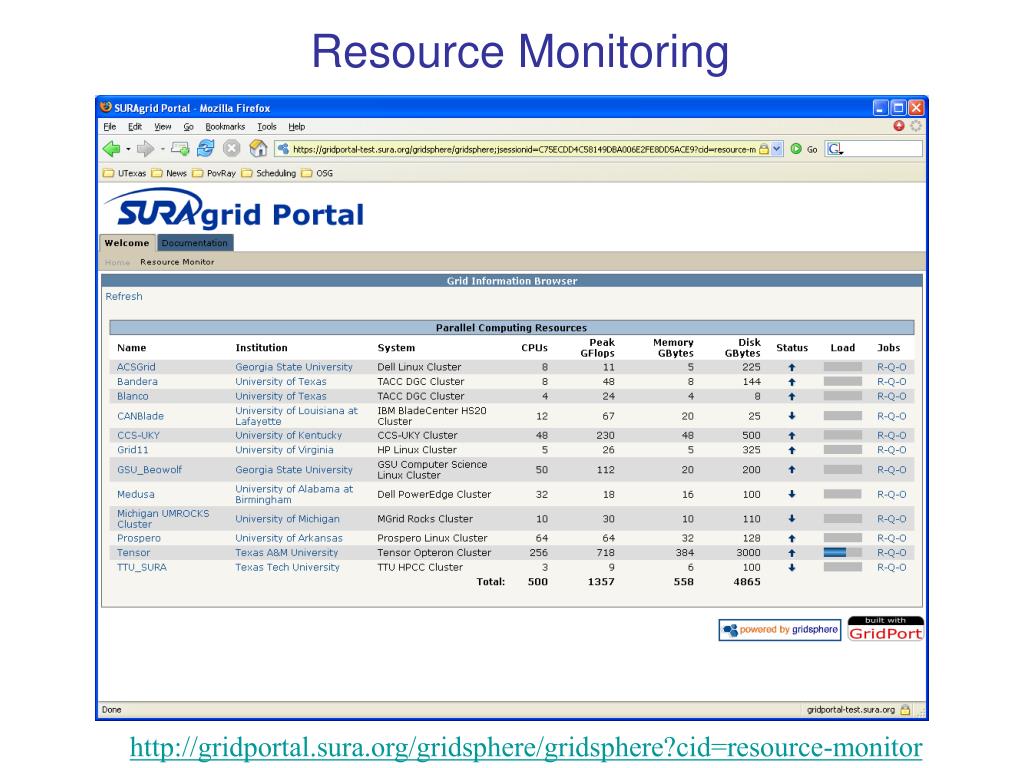Click the Resource Monitor breadcrumb
The image size is (1024, 768).
177,262
